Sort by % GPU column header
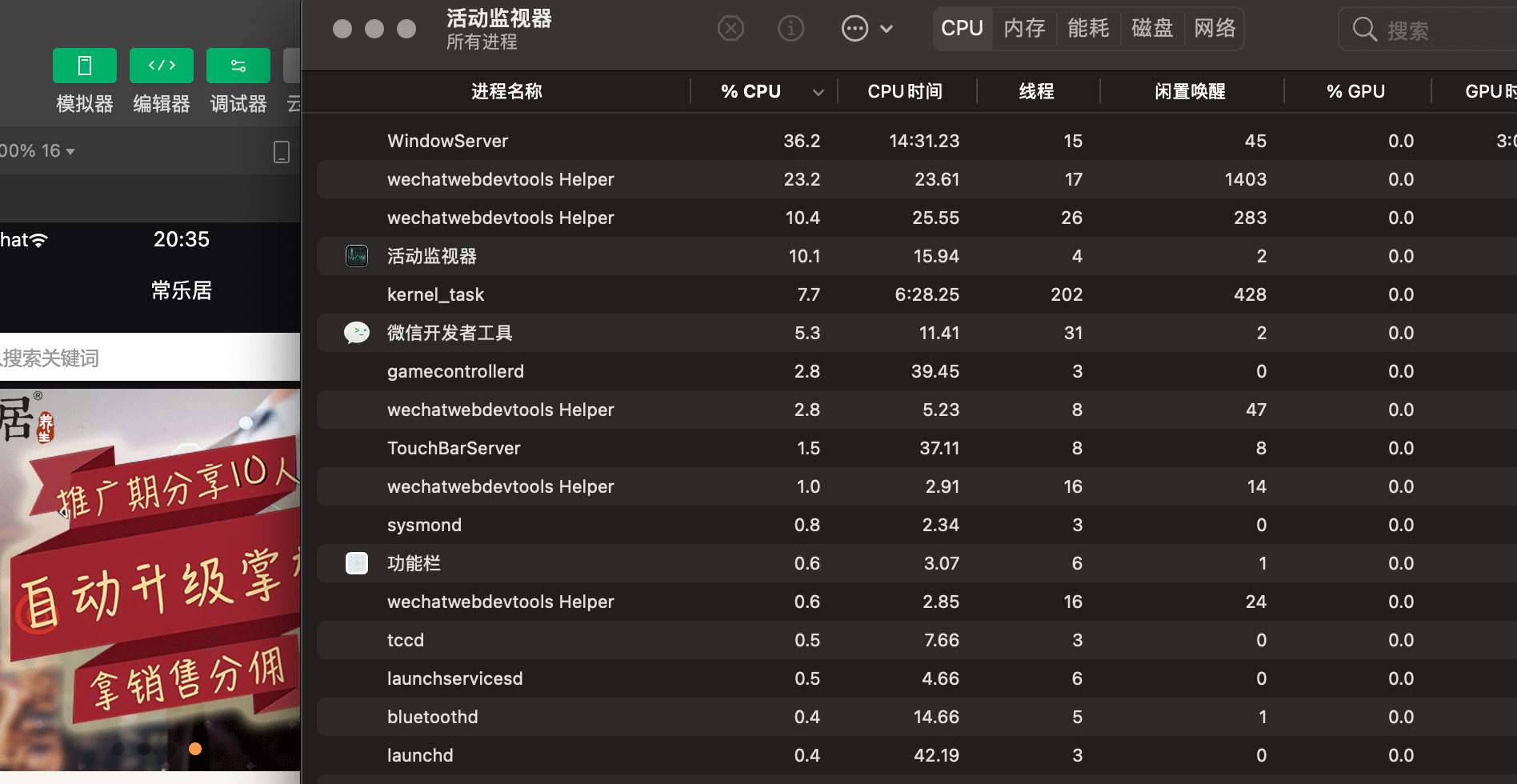Screen dimensions: 1517x784 click(x=1356, y=91)
